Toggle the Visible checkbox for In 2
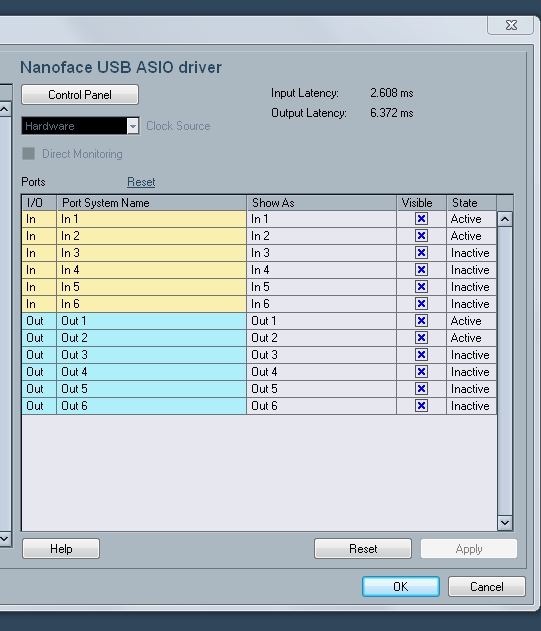Viewport: 541px width, 631px height. pos(421,236)
